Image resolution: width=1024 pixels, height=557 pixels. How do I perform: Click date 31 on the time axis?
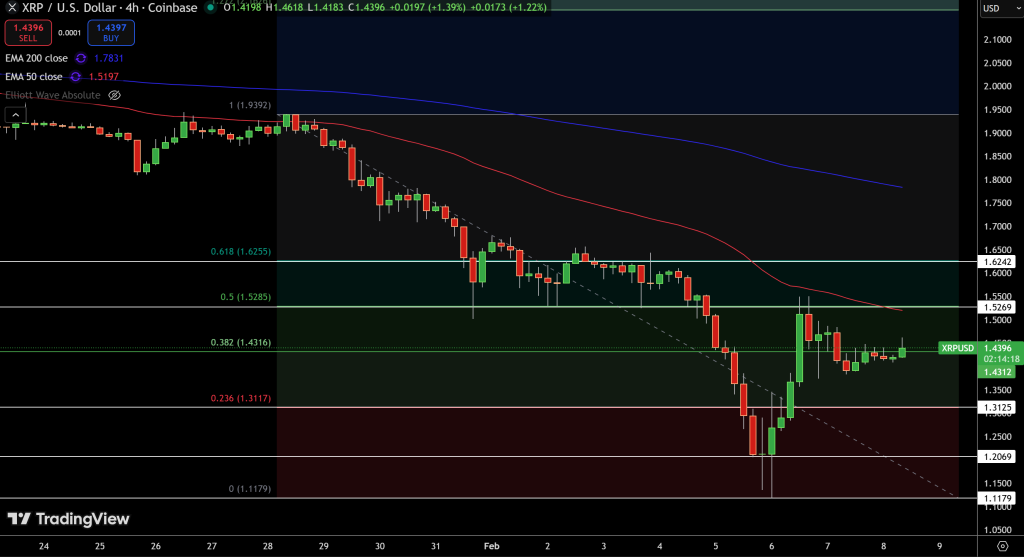436,546
